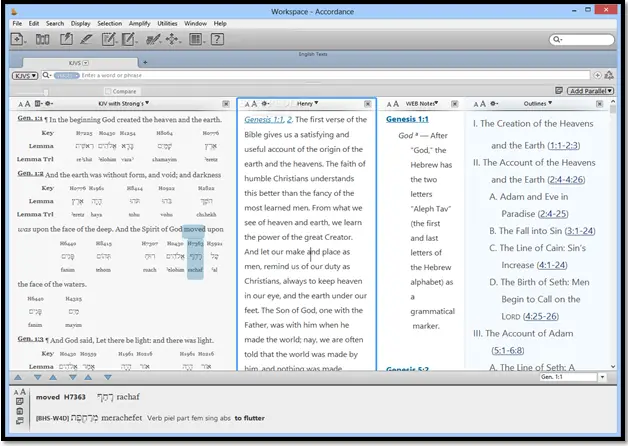Add a new workspace tab with plus
The height and width of the screenshot is (446, 628).
tap(145, 62)
